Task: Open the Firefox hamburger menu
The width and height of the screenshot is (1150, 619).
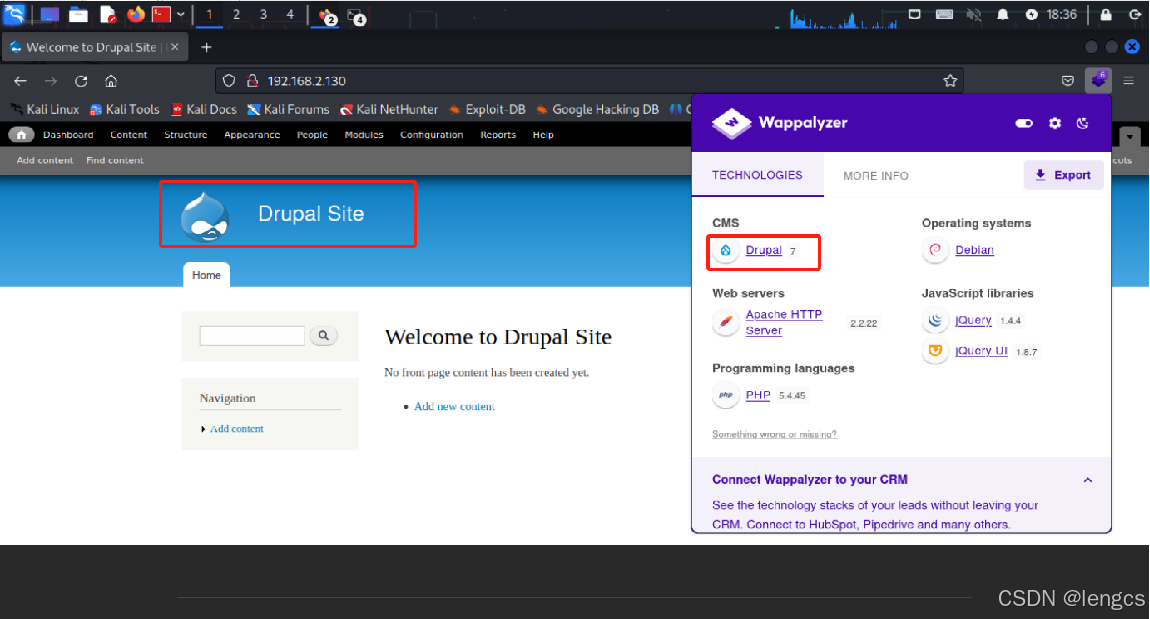Action: (1129, 81)
